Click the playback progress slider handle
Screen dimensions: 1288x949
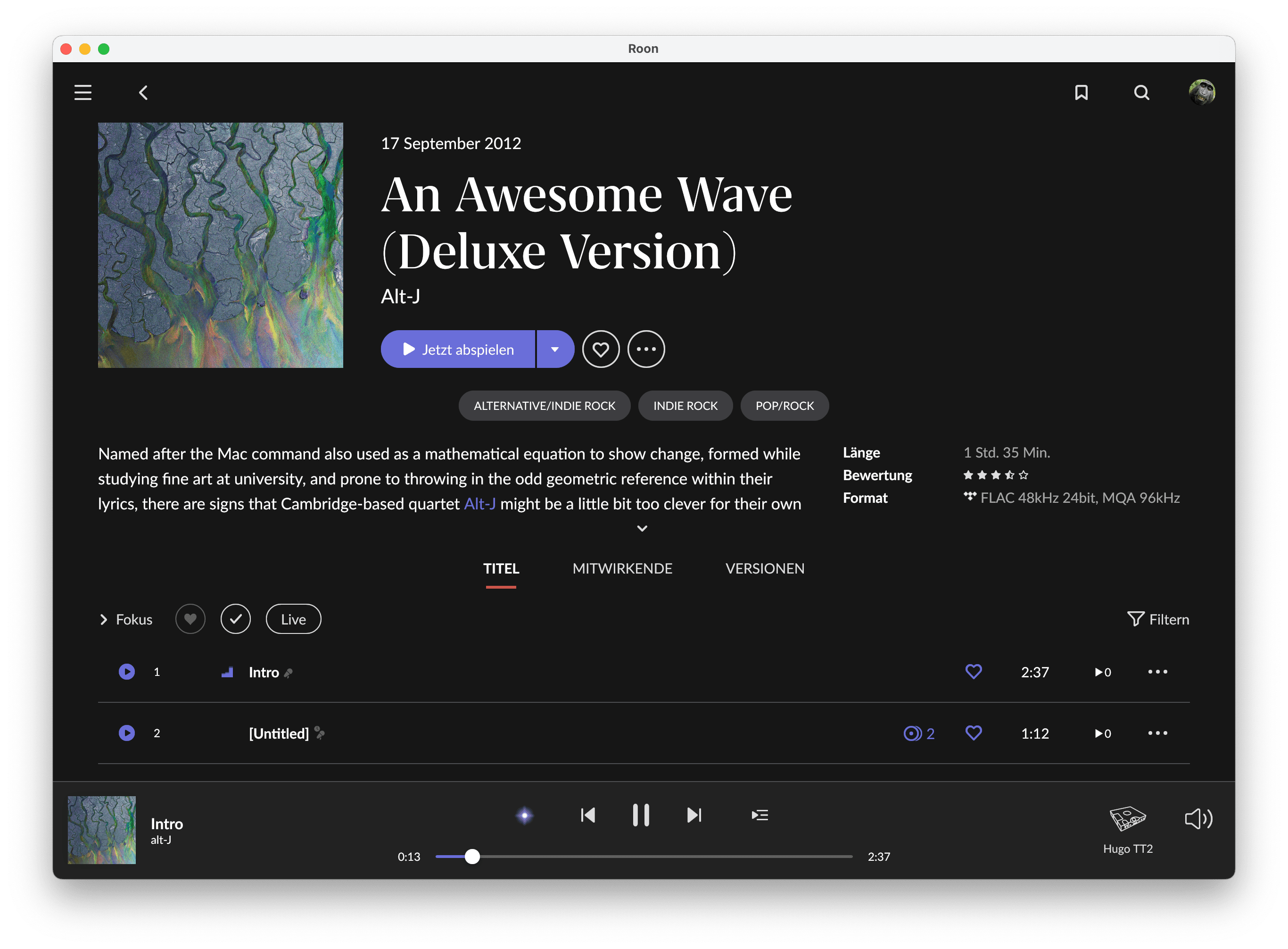click(472, 857)
